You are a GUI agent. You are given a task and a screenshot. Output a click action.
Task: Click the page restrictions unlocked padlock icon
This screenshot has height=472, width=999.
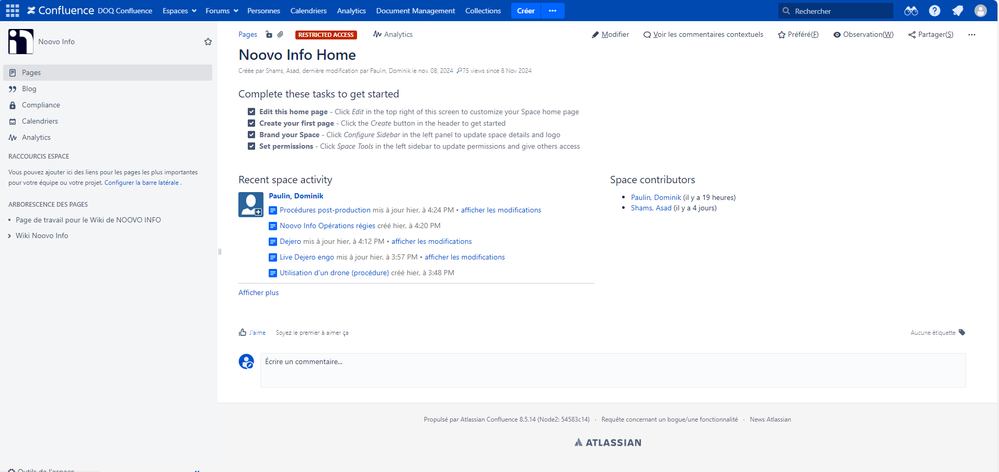pos(269,34)
